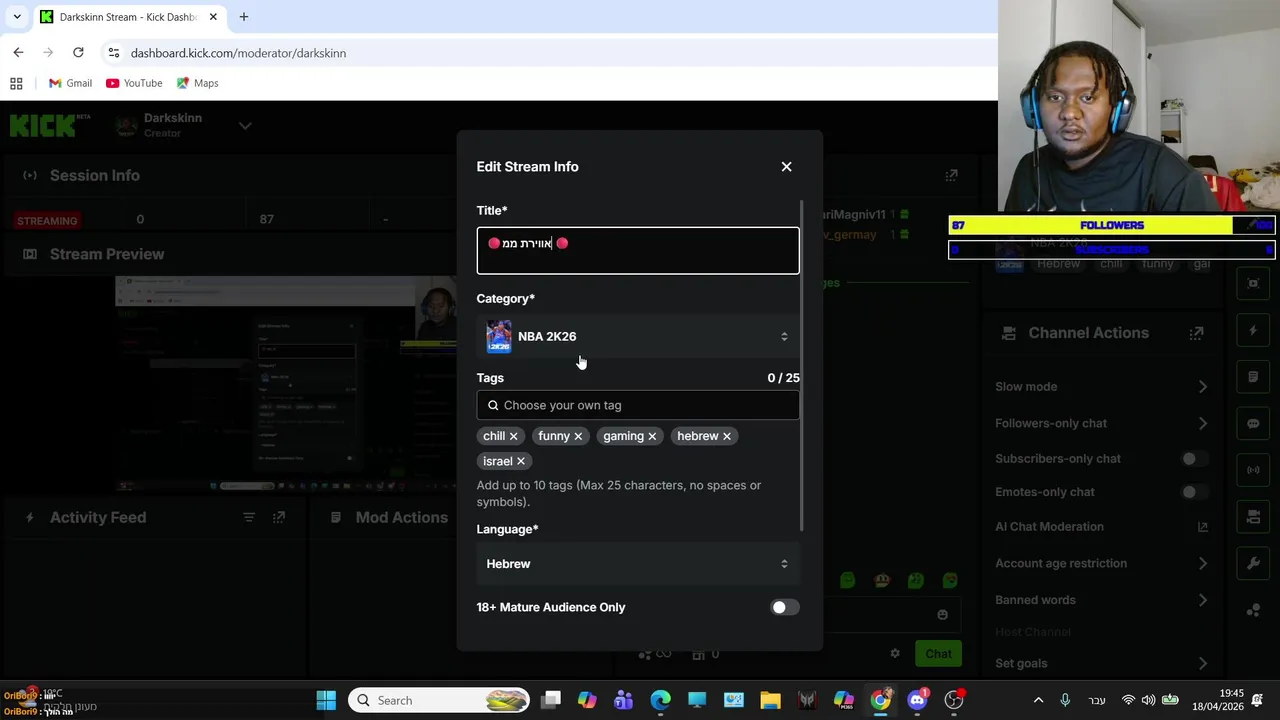Open the Gmail bookmark

click(70, 83)
